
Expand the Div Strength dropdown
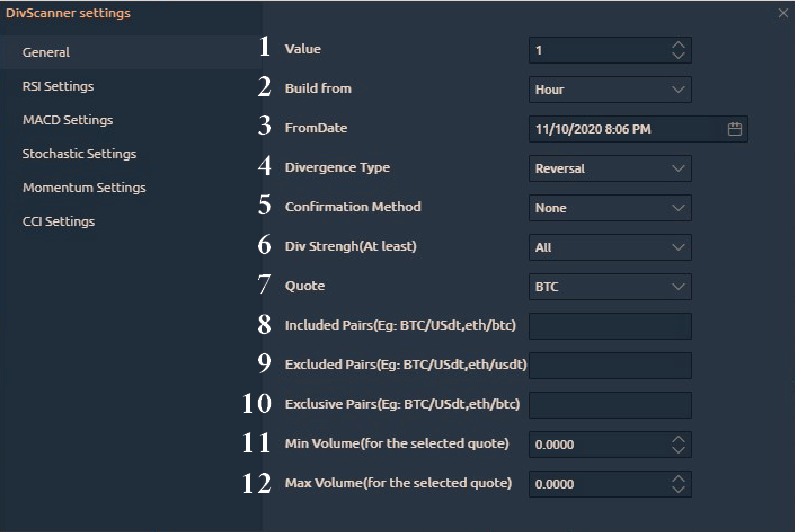point(610,247)
